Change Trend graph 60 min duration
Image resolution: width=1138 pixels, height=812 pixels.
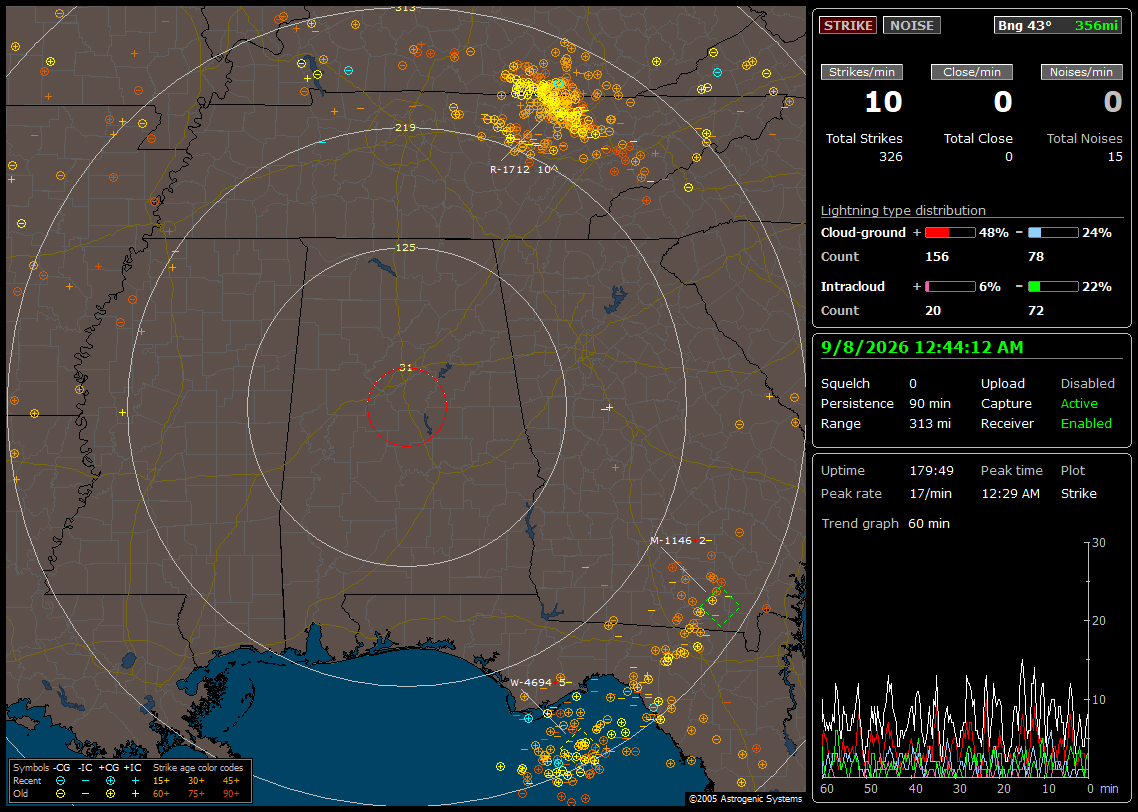tap(928, 524)
